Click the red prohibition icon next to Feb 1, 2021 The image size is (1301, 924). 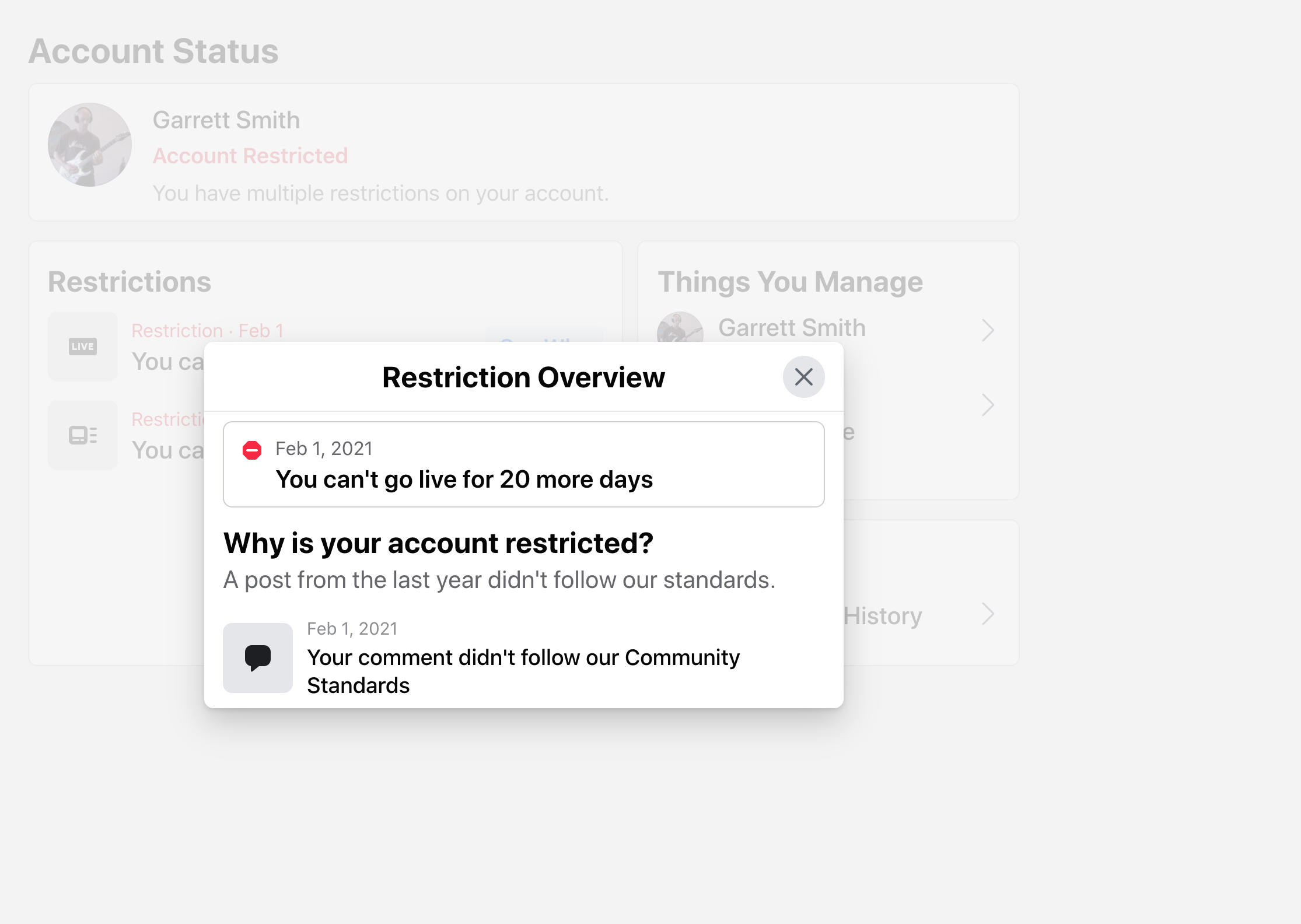pos(253,448)
